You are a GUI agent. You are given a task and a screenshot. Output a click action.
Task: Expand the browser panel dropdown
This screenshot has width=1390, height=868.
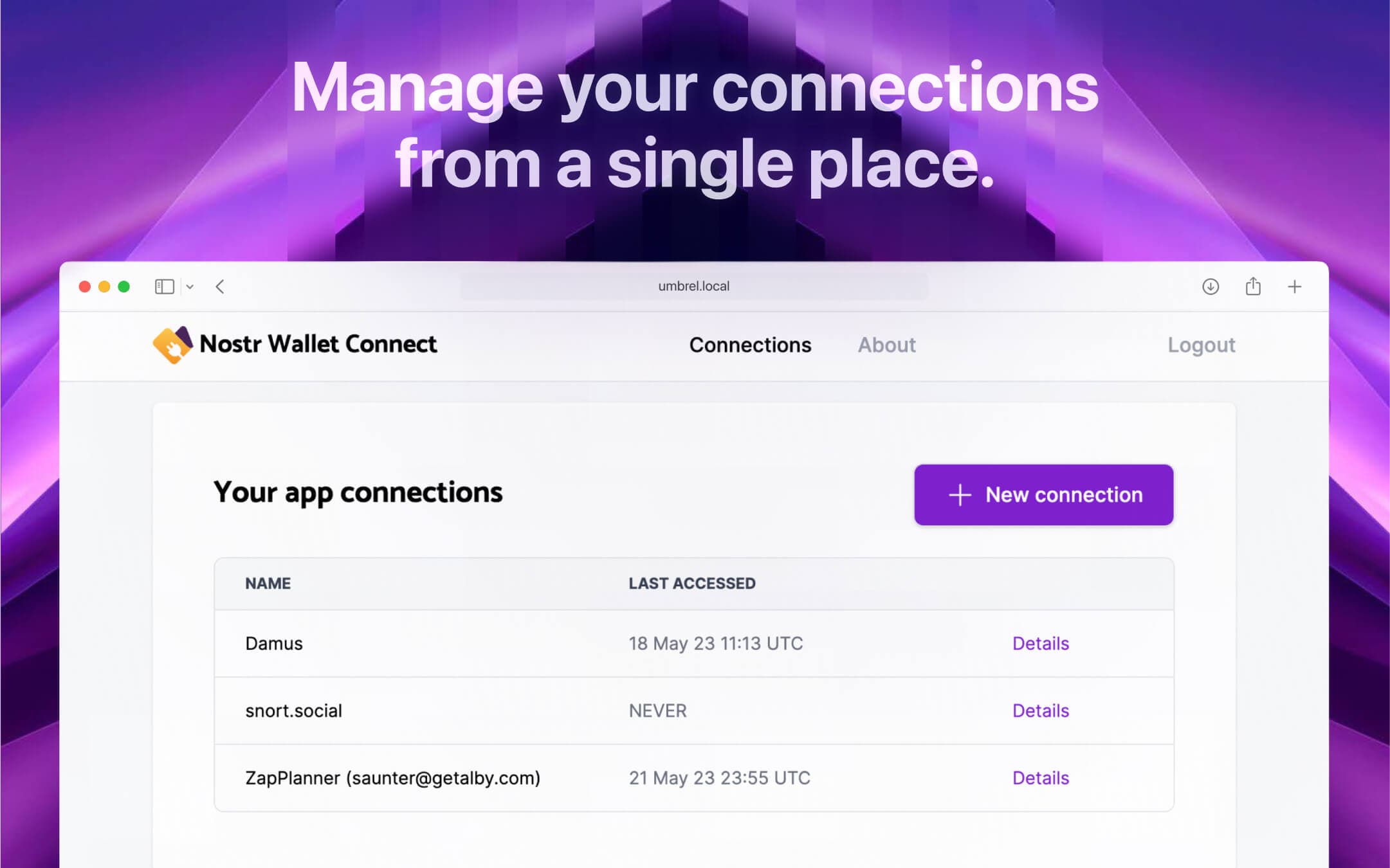[x=191, y=287]
